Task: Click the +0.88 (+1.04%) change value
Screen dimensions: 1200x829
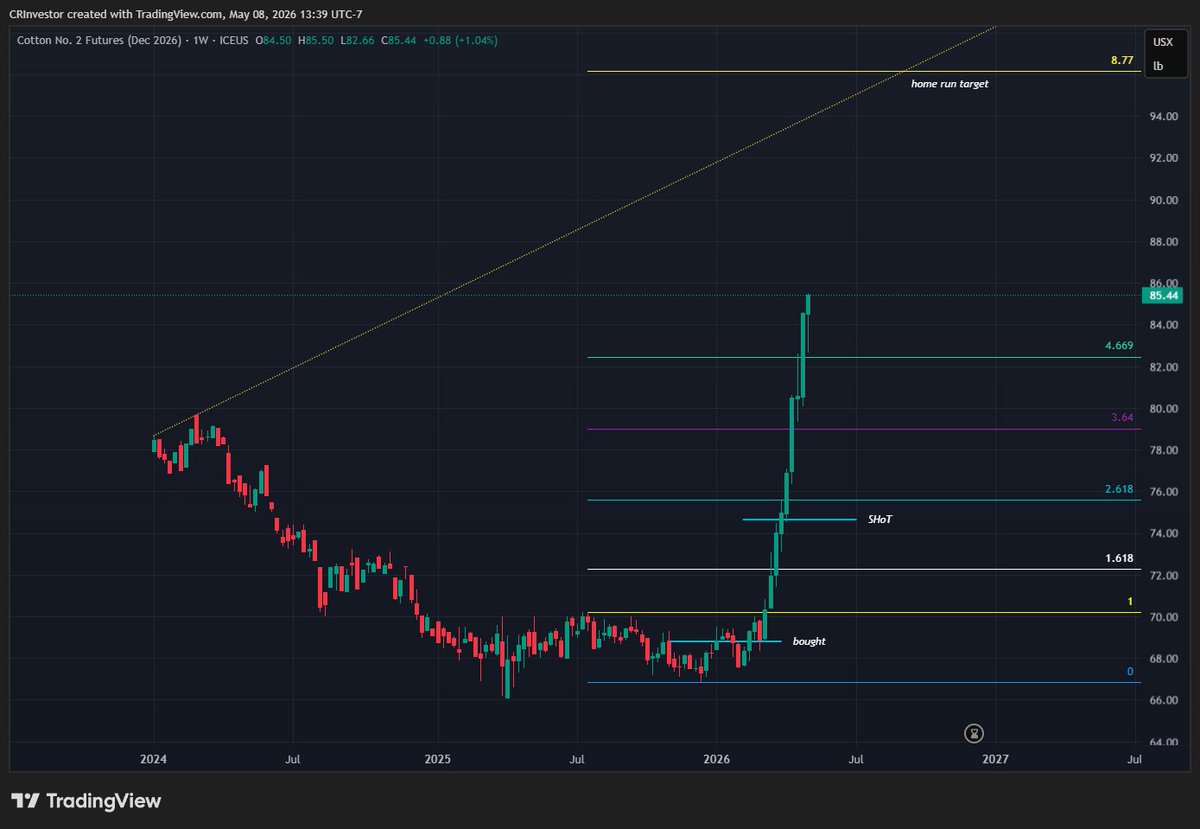Action: coord(461,40)
